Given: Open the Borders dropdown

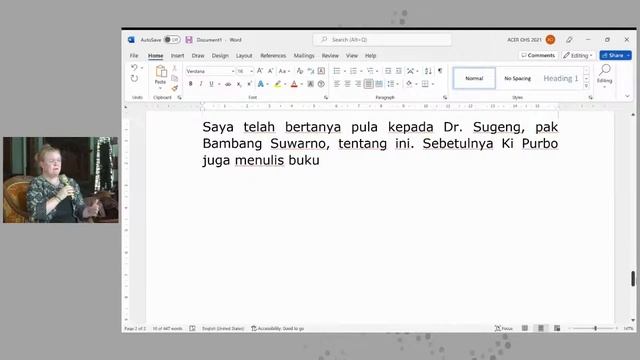Looking at the screenshot, I should 433,84.
